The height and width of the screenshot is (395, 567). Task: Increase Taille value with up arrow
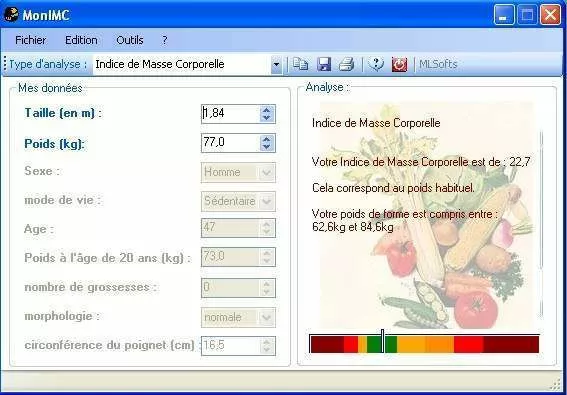[267, 110]
